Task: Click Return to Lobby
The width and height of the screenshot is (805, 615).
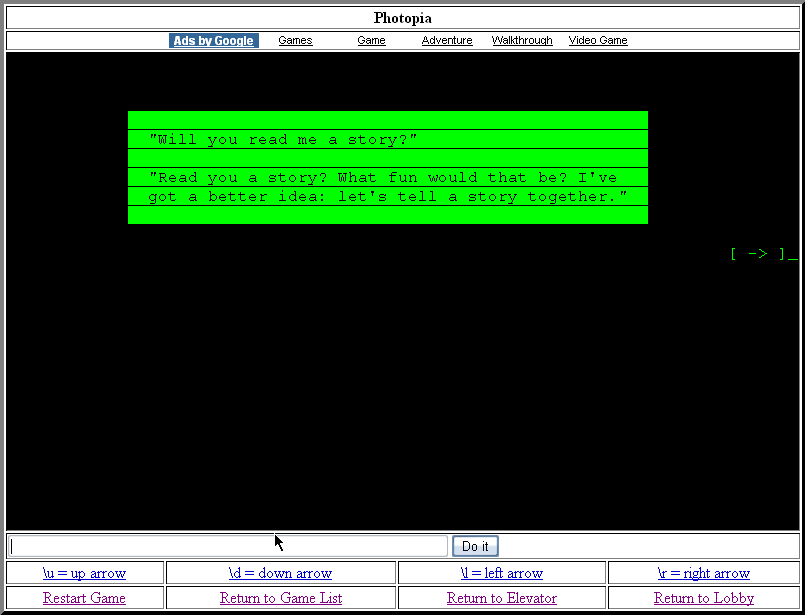Action: point(704,597)
